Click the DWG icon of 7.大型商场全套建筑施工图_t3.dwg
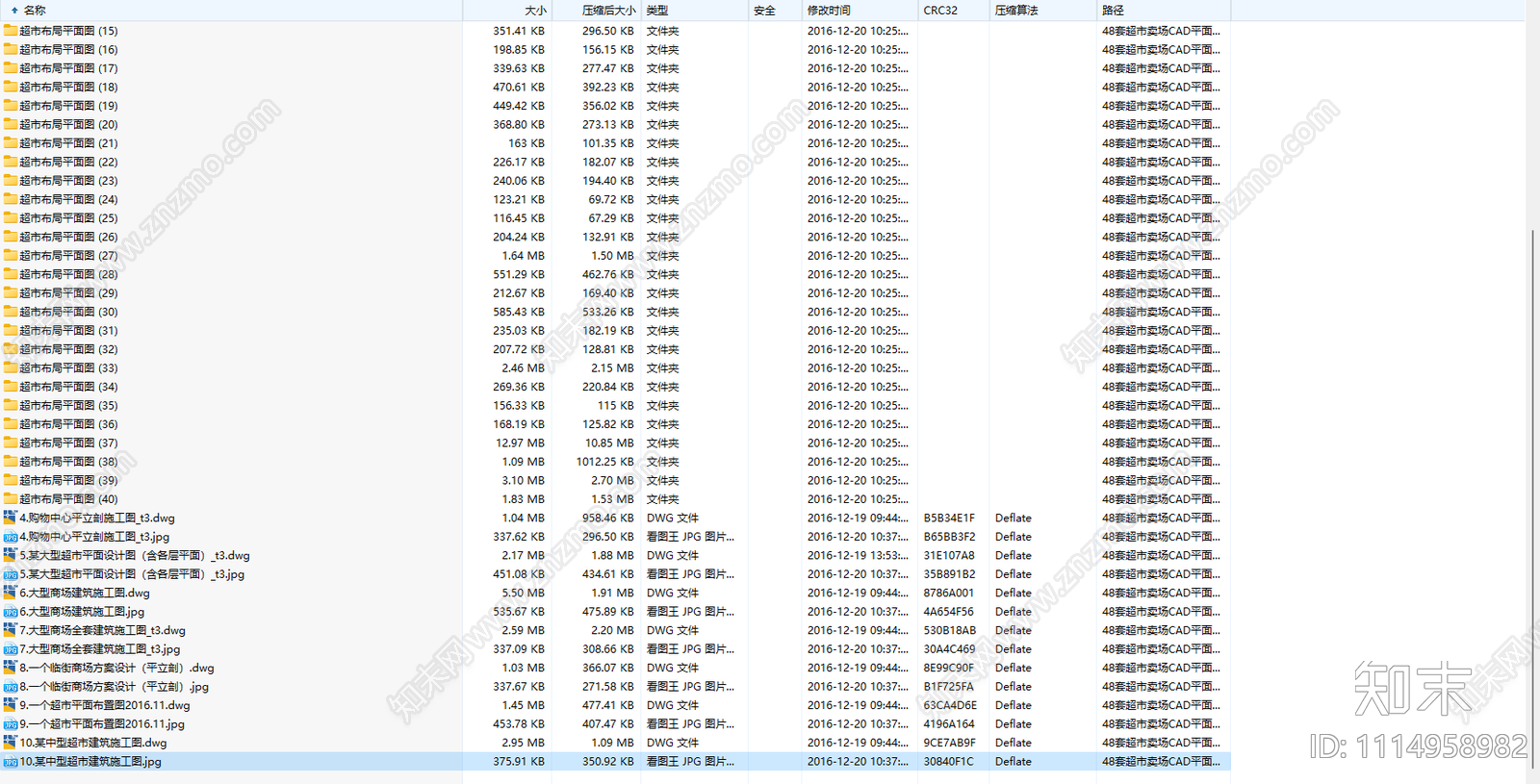The height and width of the screenshot is (784, 1540). pos(11,630)
